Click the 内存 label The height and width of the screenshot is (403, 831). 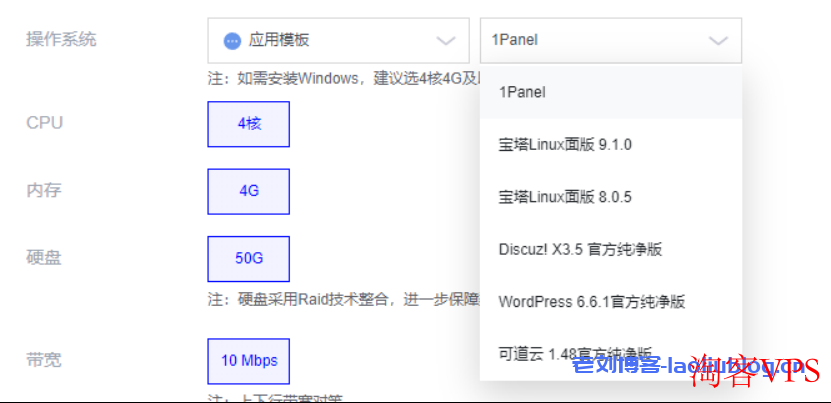pos(43,190)
